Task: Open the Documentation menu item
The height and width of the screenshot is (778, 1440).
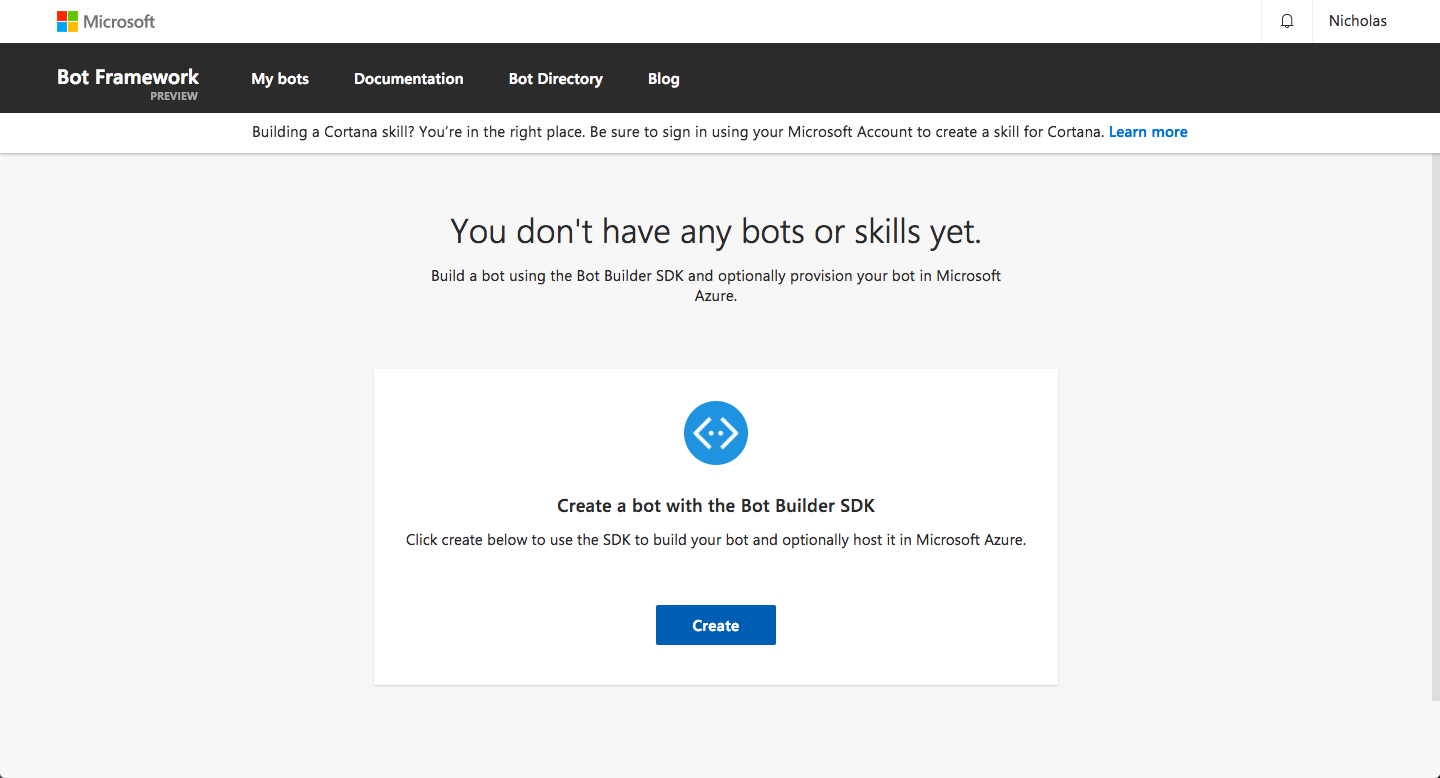Action: click(x=409, y=79)
